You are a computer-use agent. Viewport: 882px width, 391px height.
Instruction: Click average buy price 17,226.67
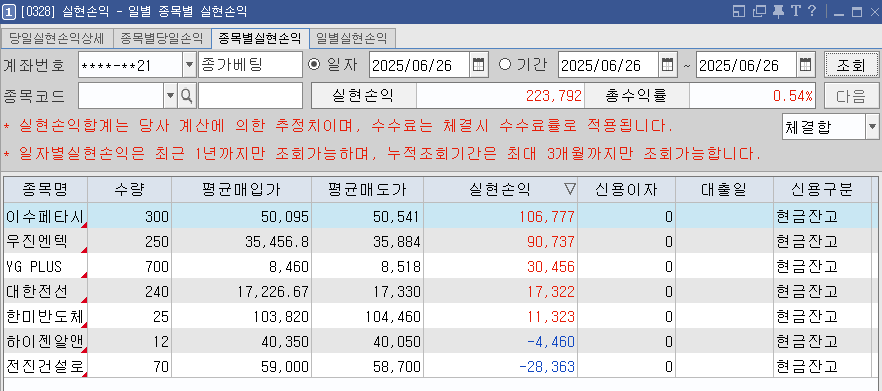tap(273, 292)
